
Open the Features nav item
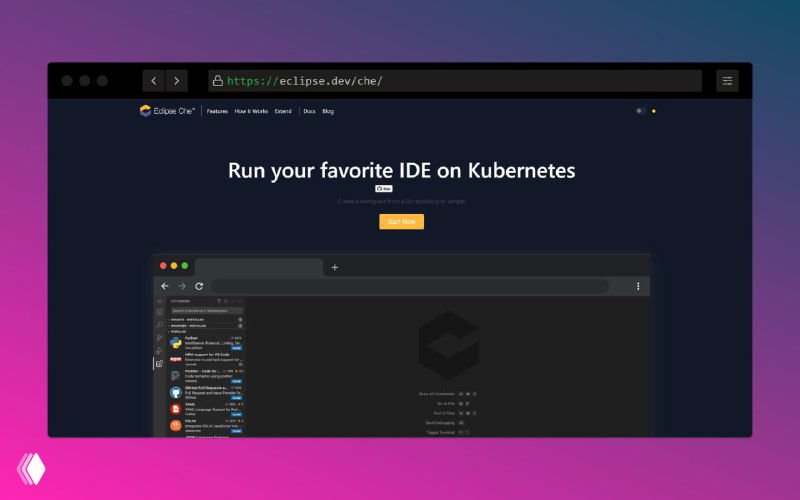point(217,111)
